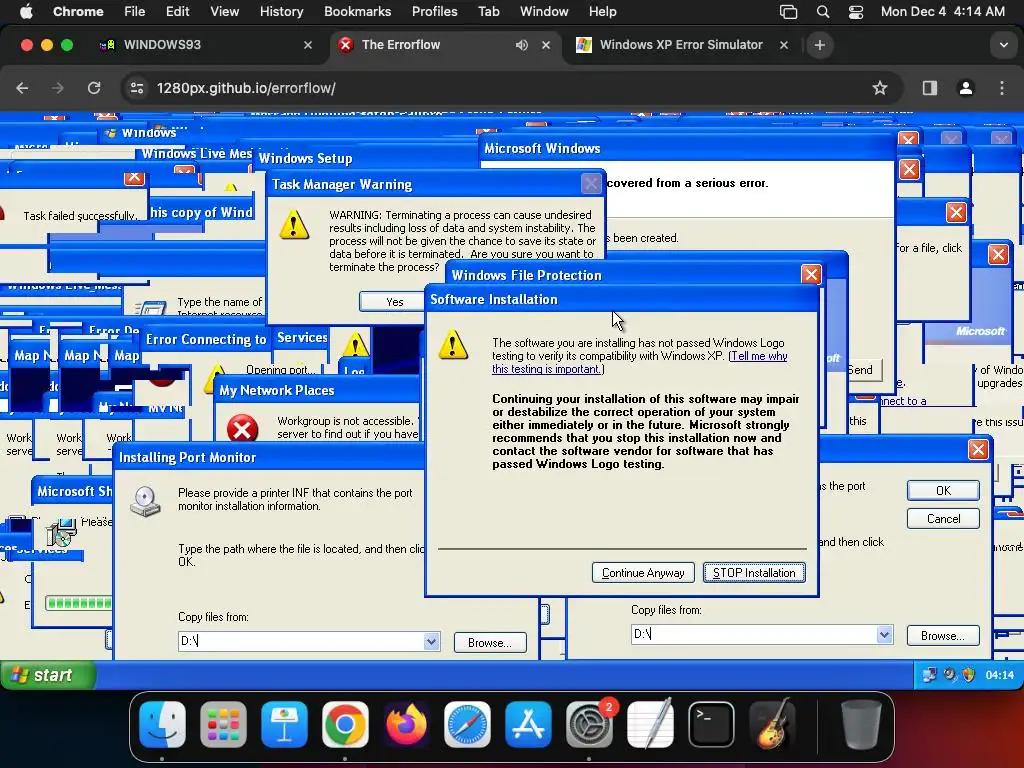Open the Chrome tab search chevron

(1004, 45)
